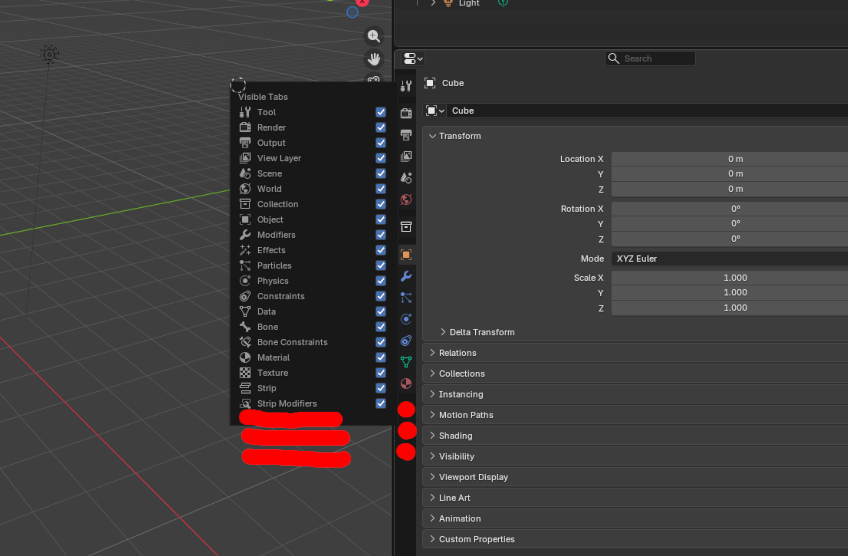Open the World properties tab

tap(406, 200)
